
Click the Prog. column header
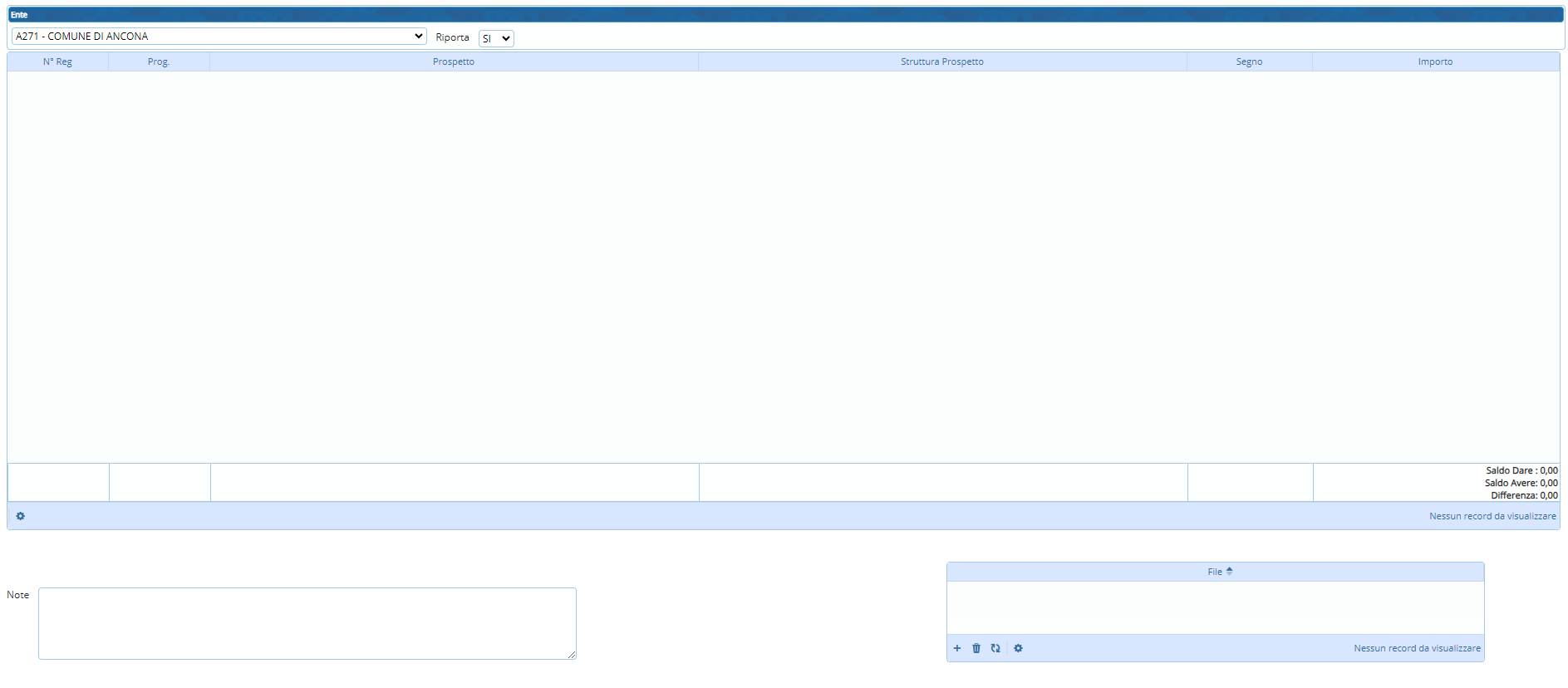pyautogui.click(x=159, y=61)
